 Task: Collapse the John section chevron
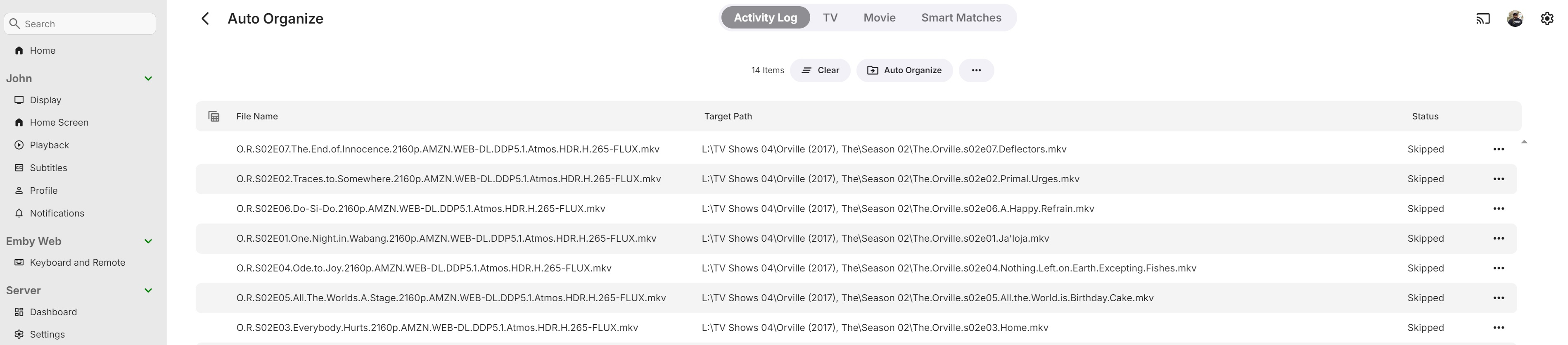coord(148,79)
